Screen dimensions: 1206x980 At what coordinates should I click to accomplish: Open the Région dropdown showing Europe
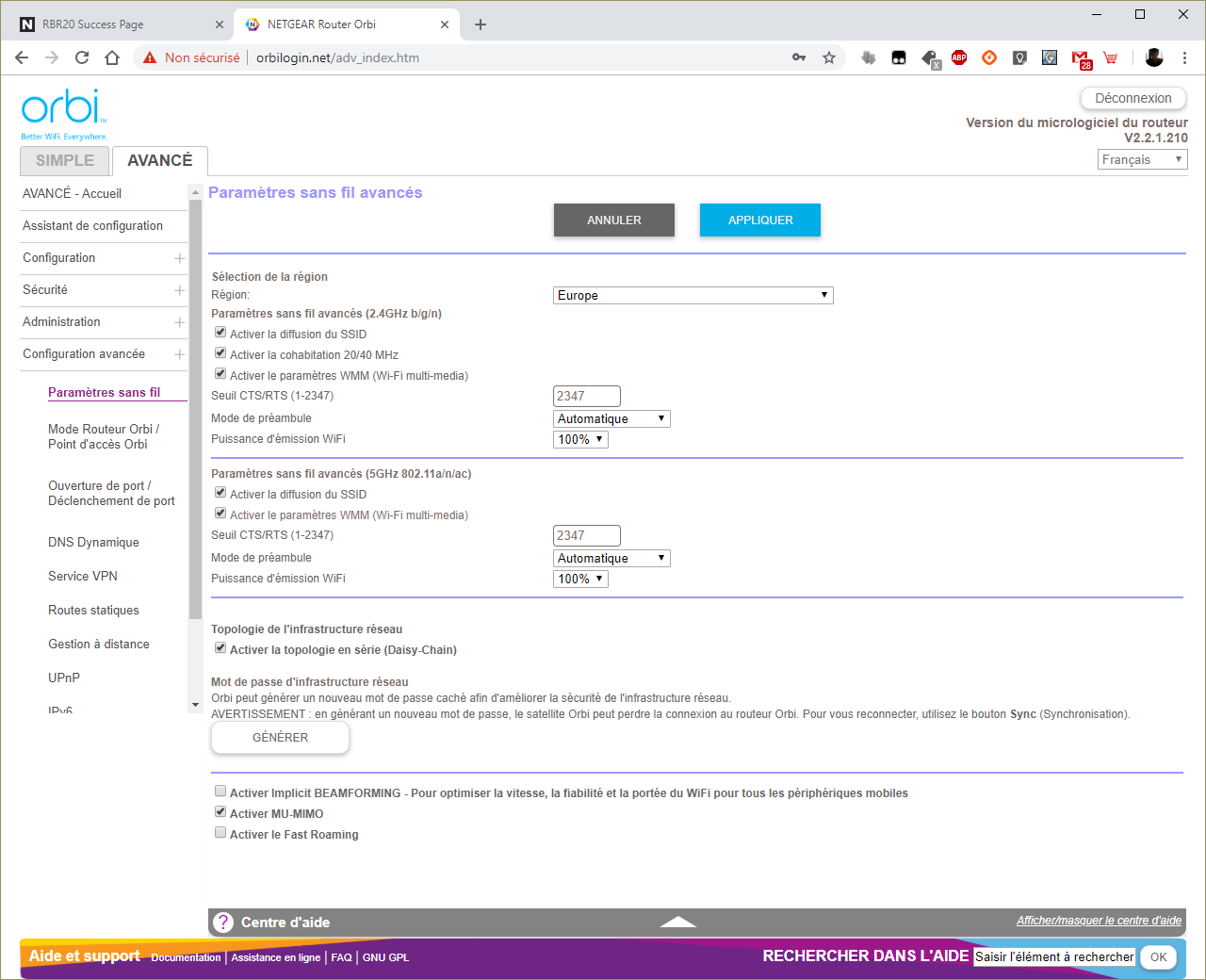[x=693, y=295]
